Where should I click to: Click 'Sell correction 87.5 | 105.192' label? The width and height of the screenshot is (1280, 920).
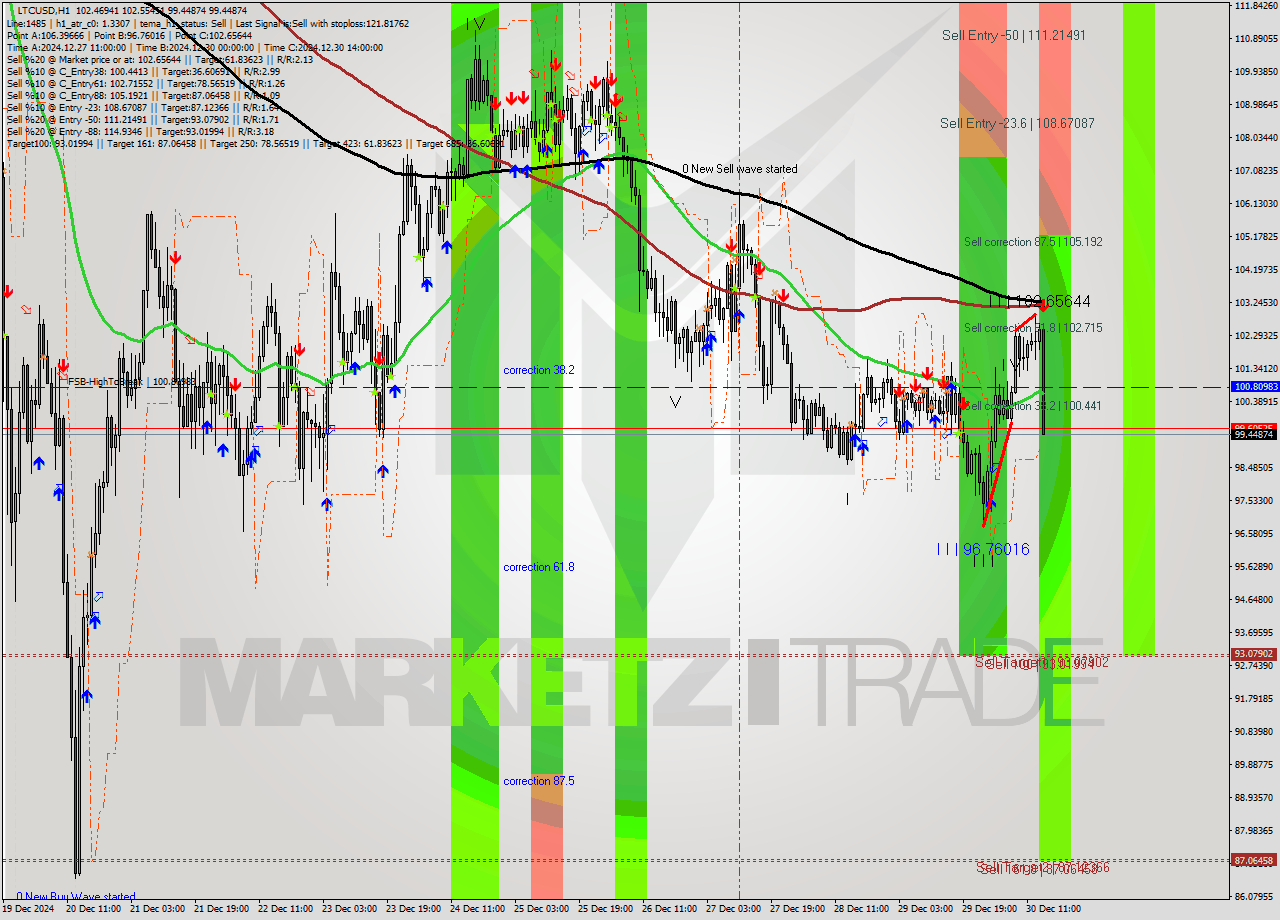click(x=1033, y=242)
